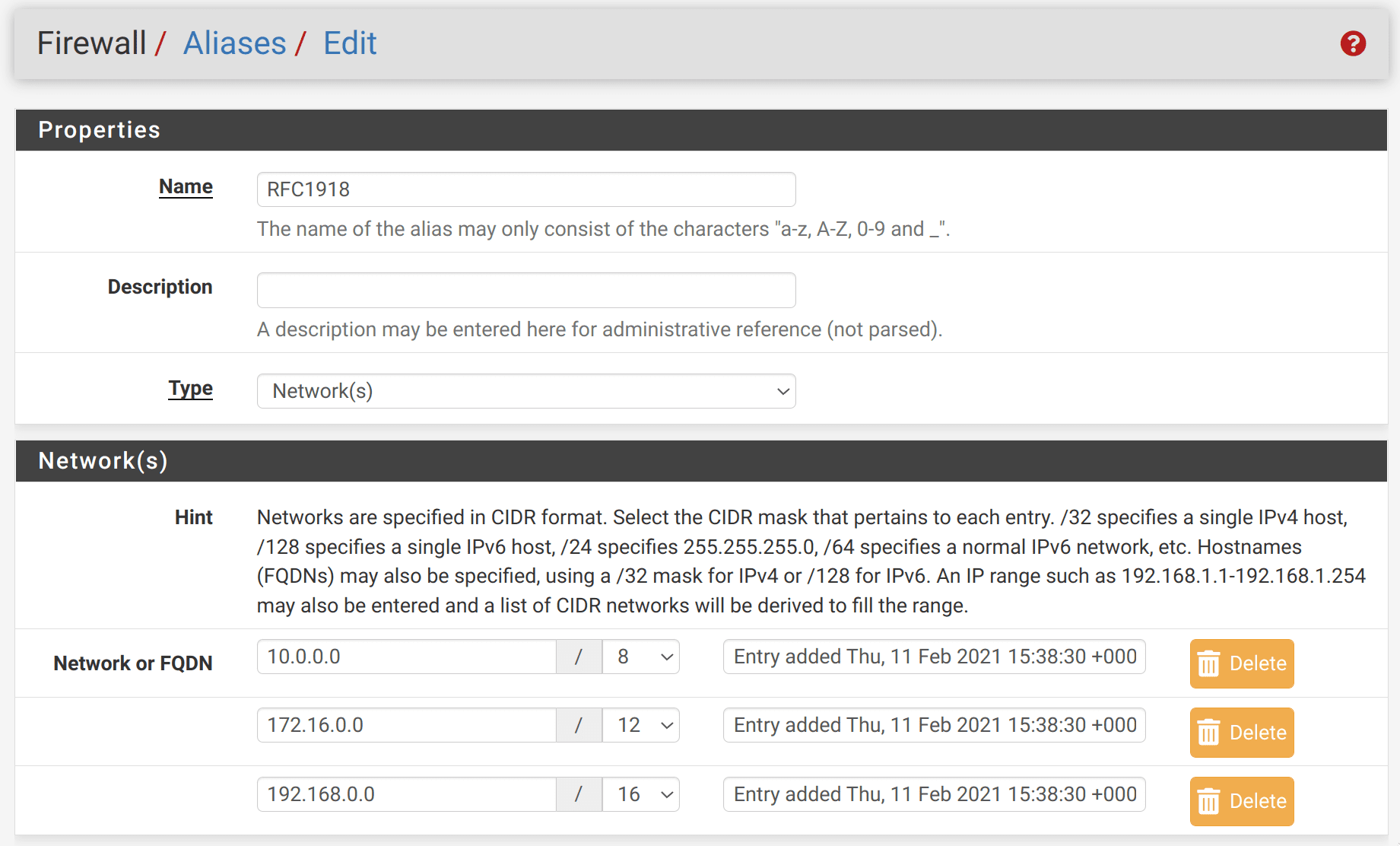Click description field of the 192.168.0.0 entry
The width and height of the screenshot is (1400, 846).
coord(934,794)
